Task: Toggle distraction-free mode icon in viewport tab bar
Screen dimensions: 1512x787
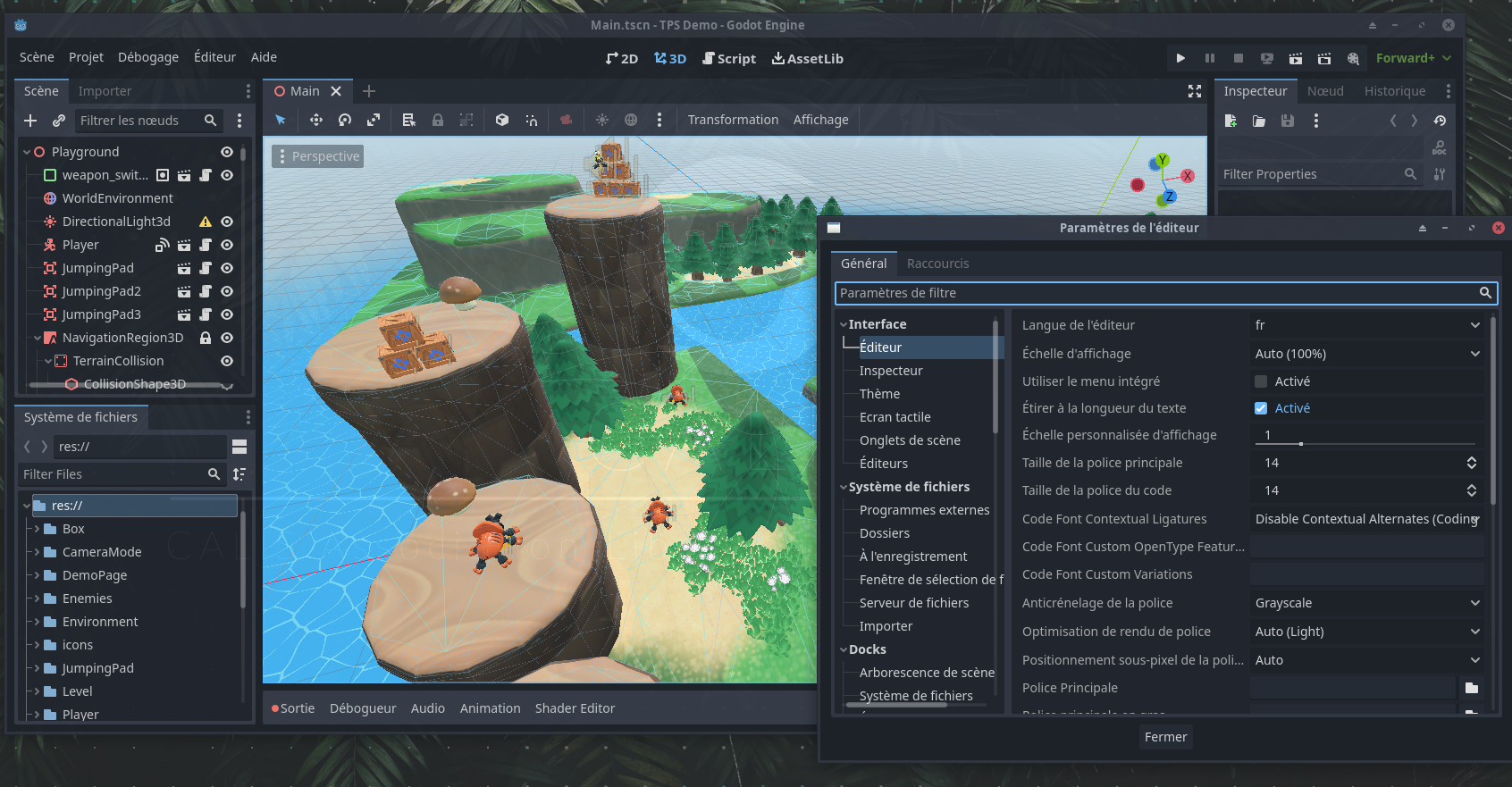Action: coord(1194,91)
